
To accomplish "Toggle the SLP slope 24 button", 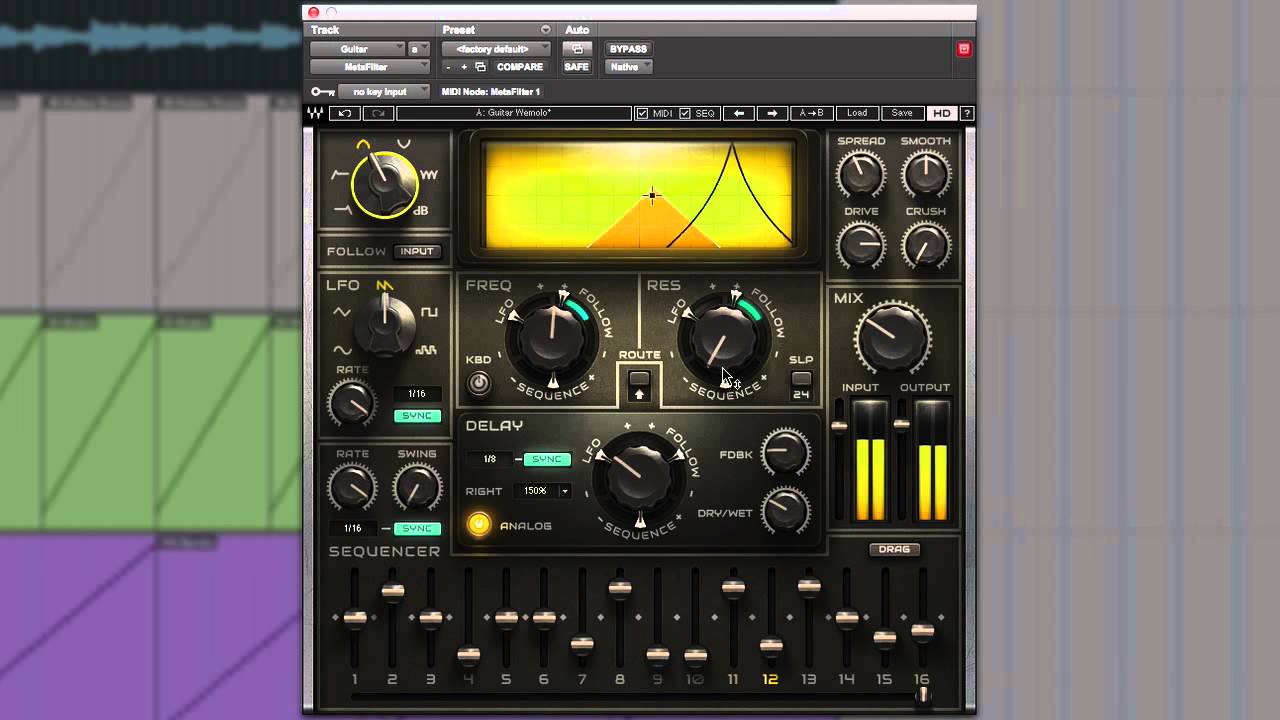I will 801,379.
